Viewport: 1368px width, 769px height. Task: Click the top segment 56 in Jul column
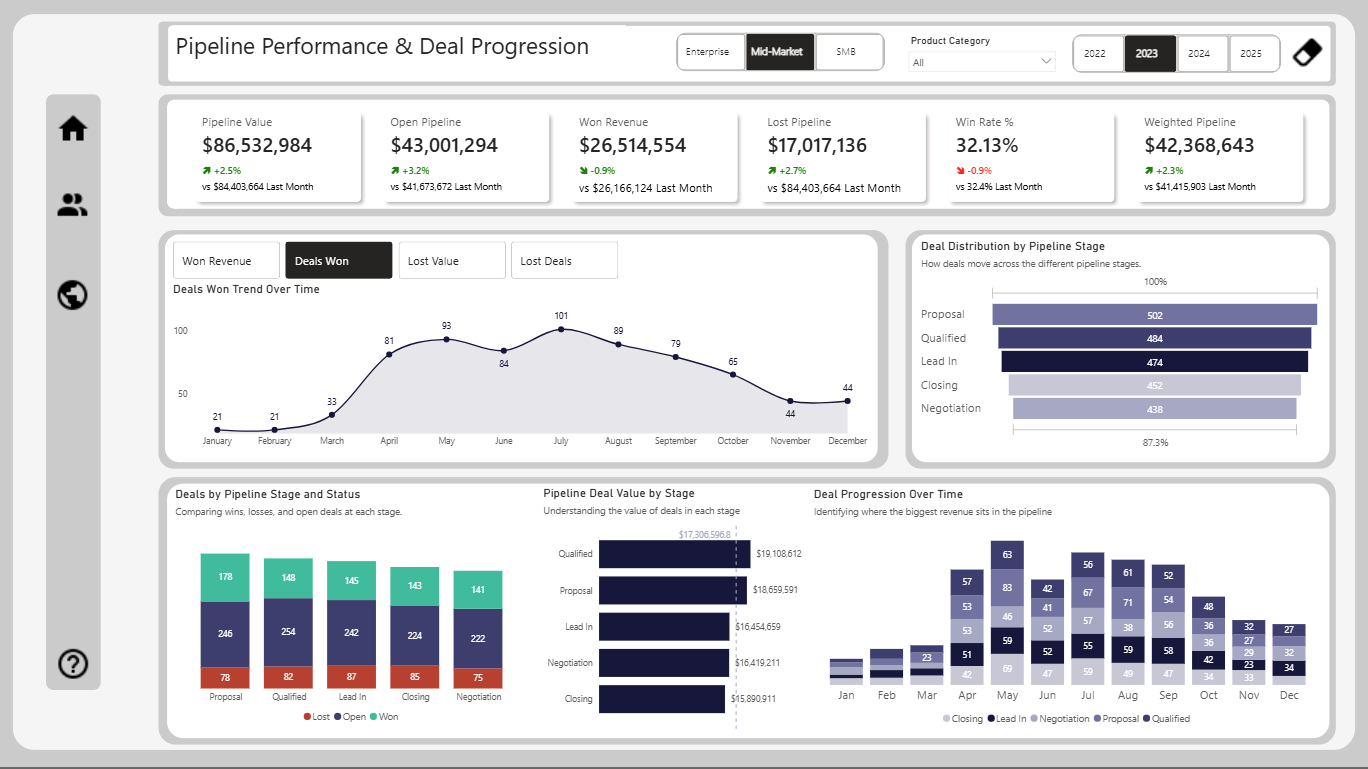pyautogui.click(x=1087, y=565)
